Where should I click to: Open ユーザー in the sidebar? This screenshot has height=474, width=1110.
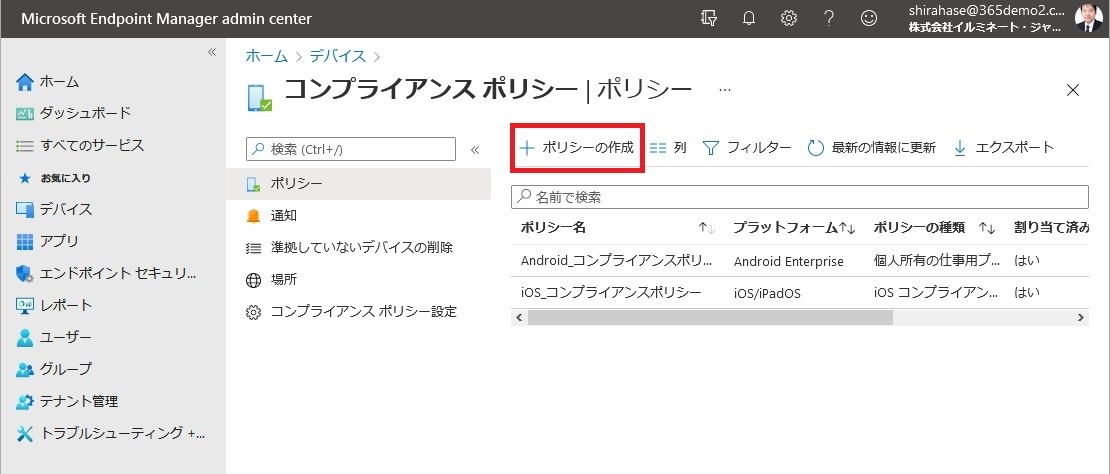[54, 337]
